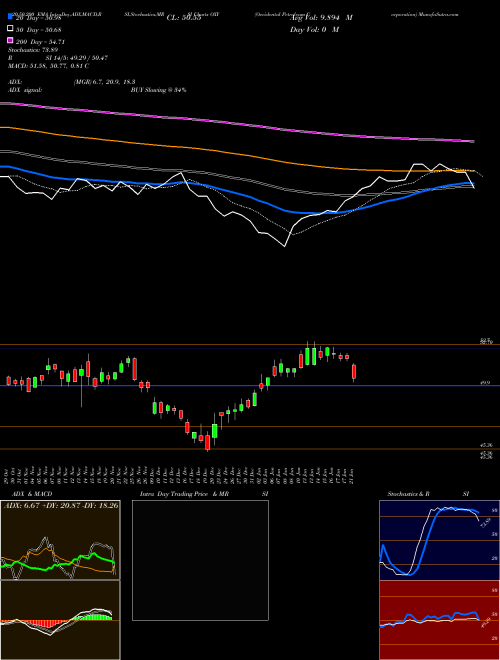Image resolution: width=500 pixels, height=660 pixels.
Task: Click the 'Avg Vol: 9.894 M' text
Action: [x=321, y=18]
